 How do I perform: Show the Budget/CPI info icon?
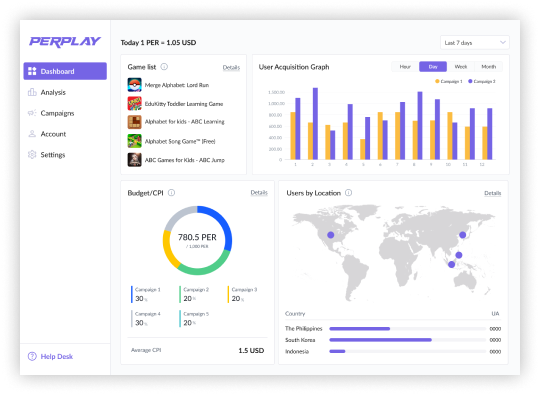[x=171, y=193]
